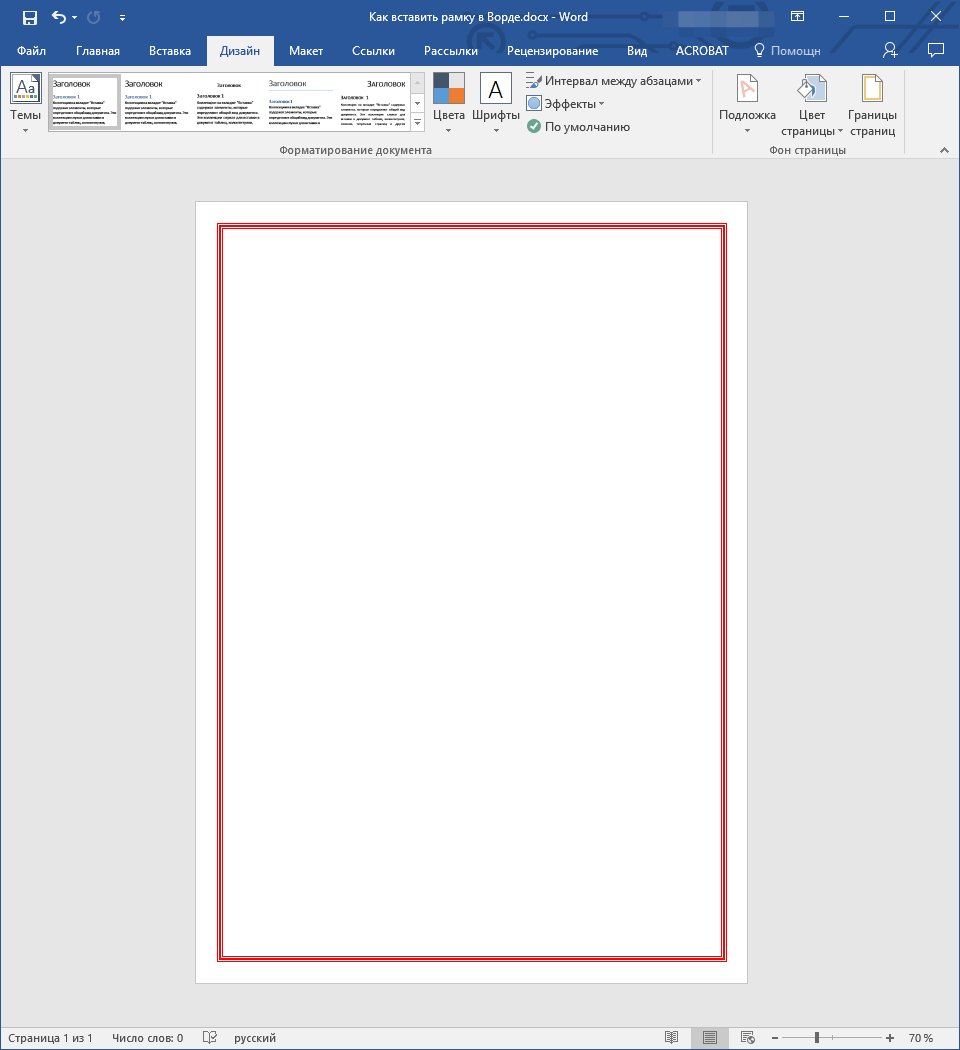Open the Ссылки tab
Viewport: 960px width, 1050px height.
coord(374,51)
